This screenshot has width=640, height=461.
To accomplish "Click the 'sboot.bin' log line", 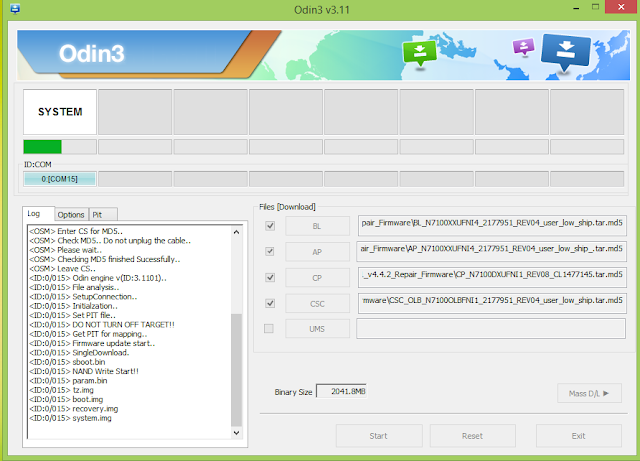I will coord(67,362).
